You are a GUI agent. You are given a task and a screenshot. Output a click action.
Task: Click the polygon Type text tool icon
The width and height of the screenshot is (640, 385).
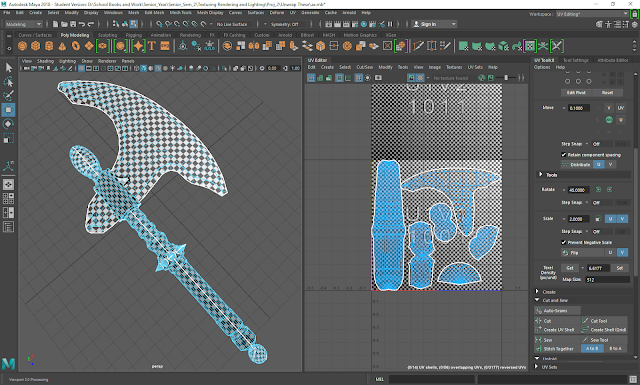click(x=152, y=46)
